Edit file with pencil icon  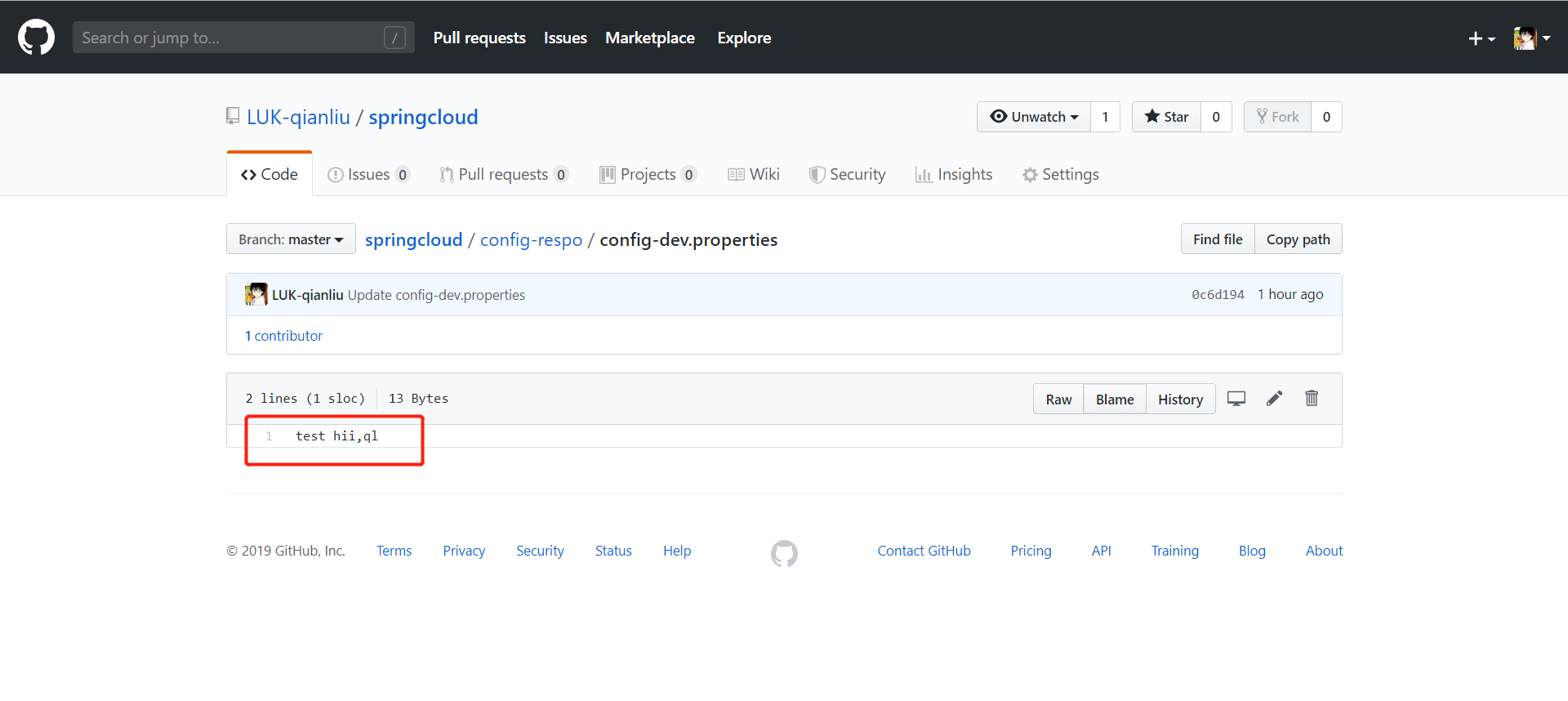click(x=1275, y=398)
